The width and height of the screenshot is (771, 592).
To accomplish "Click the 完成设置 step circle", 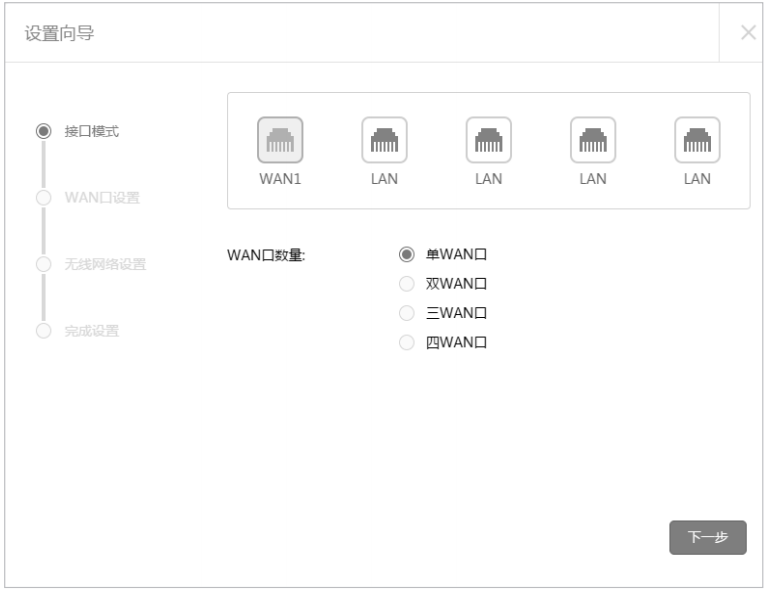I will pos(44,331).
